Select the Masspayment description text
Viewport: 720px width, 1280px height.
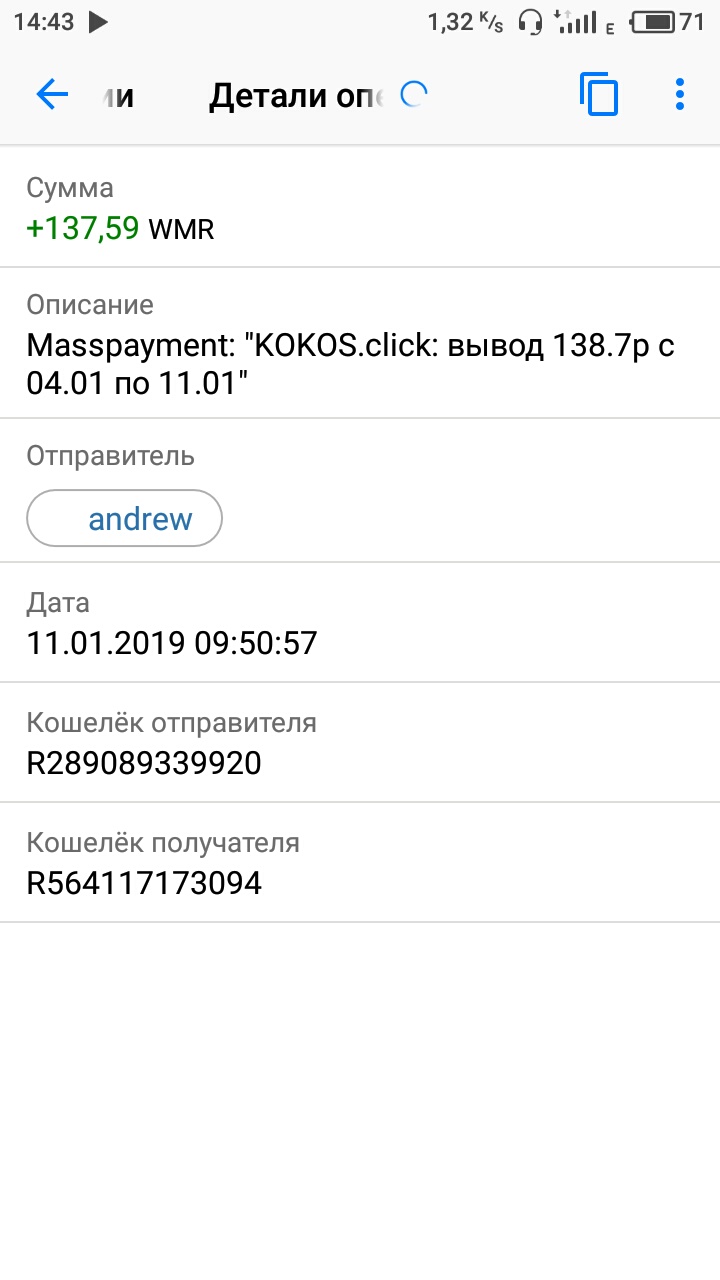[350, 364]
